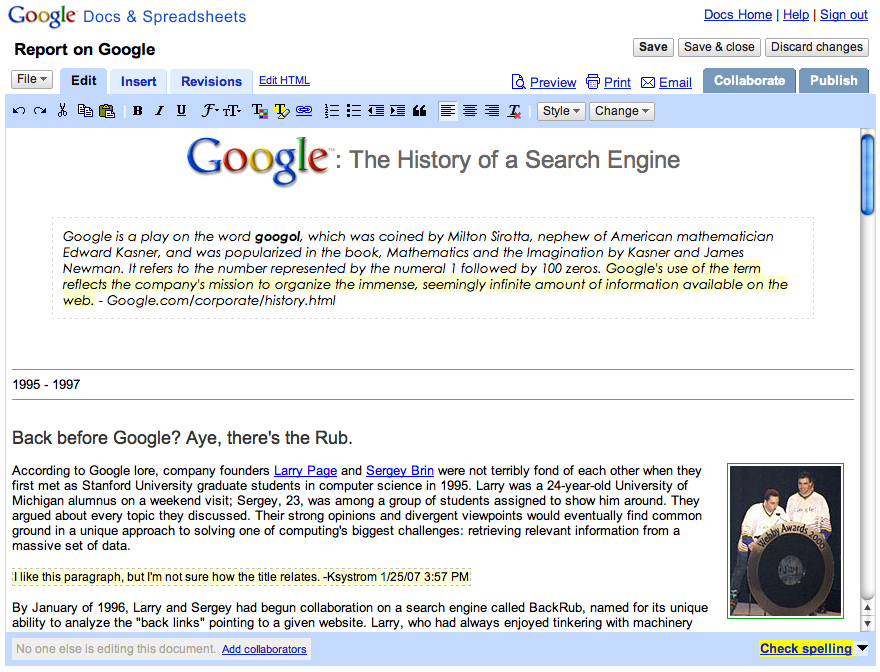Switch to the Revisions tab
Image resolution: width=880 pixels, height=672 pixels.
pyautogui.click(x=211, y=81)
